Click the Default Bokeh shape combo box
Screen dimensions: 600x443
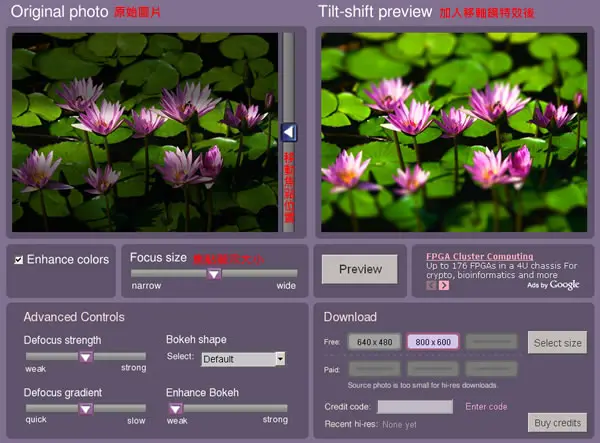pos(243,359)
